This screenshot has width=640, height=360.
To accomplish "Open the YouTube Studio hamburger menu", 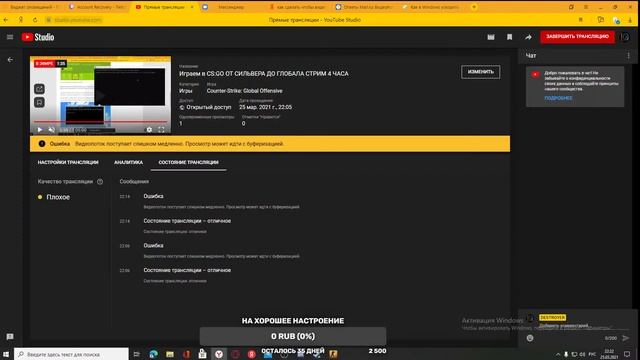I will (10, 37).
